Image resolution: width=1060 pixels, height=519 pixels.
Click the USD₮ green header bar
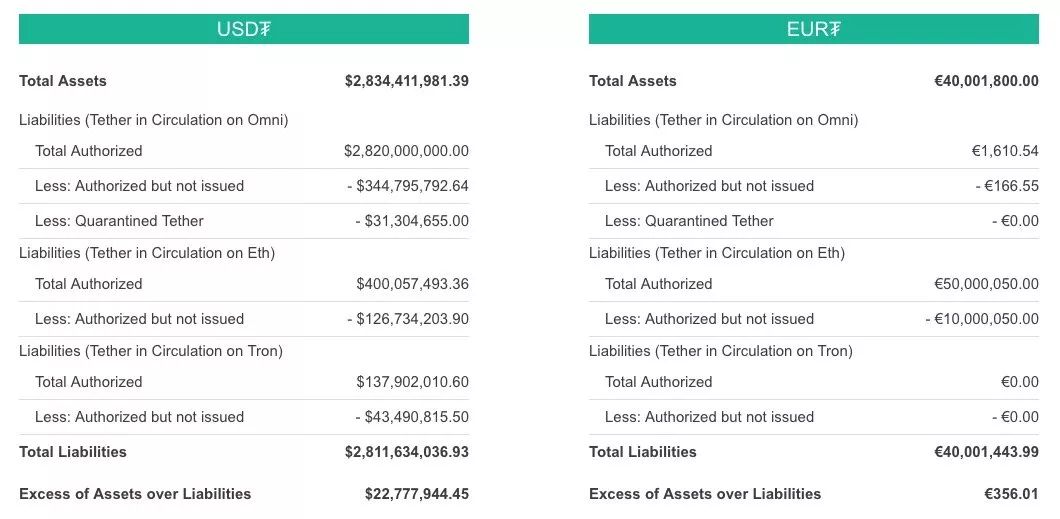coord(243,29)
